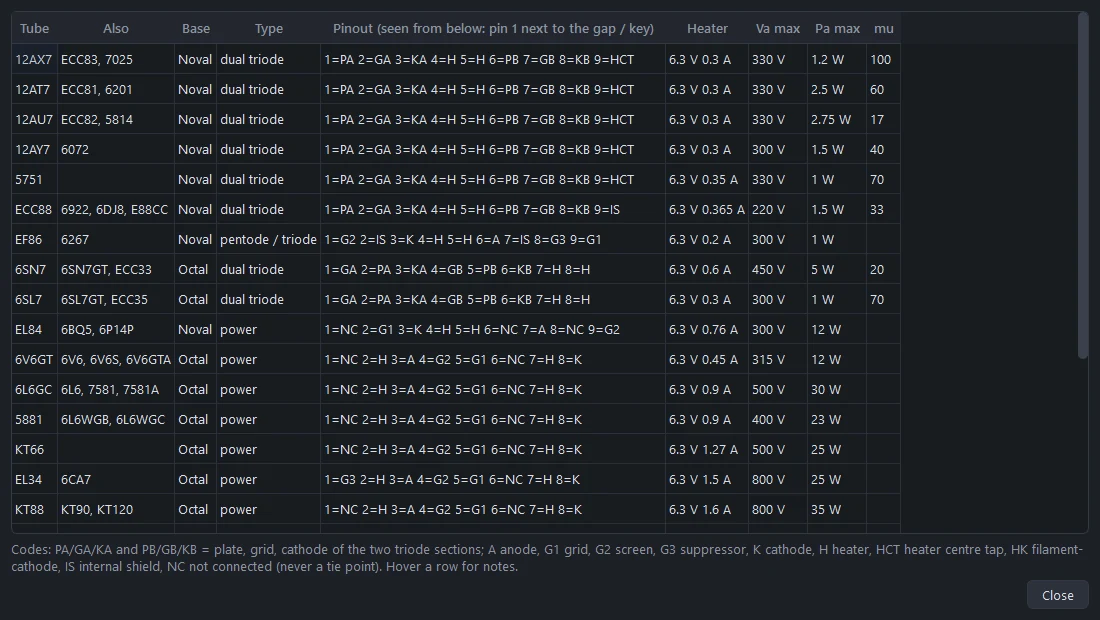Click the tube table's vertical scrollbar
1100x620 pixels.
click(1082, 186)
